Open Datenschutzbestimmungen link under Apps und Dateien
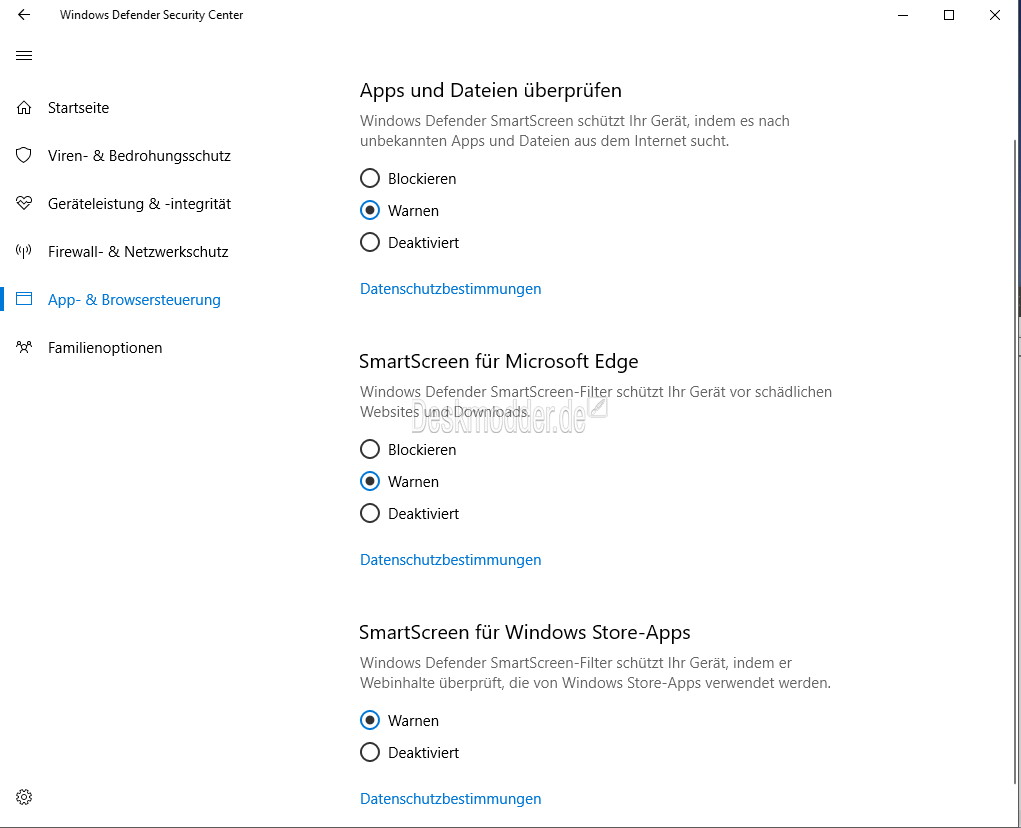The height and width of the screenshot is (828, 1021). (x=451, y=288)
